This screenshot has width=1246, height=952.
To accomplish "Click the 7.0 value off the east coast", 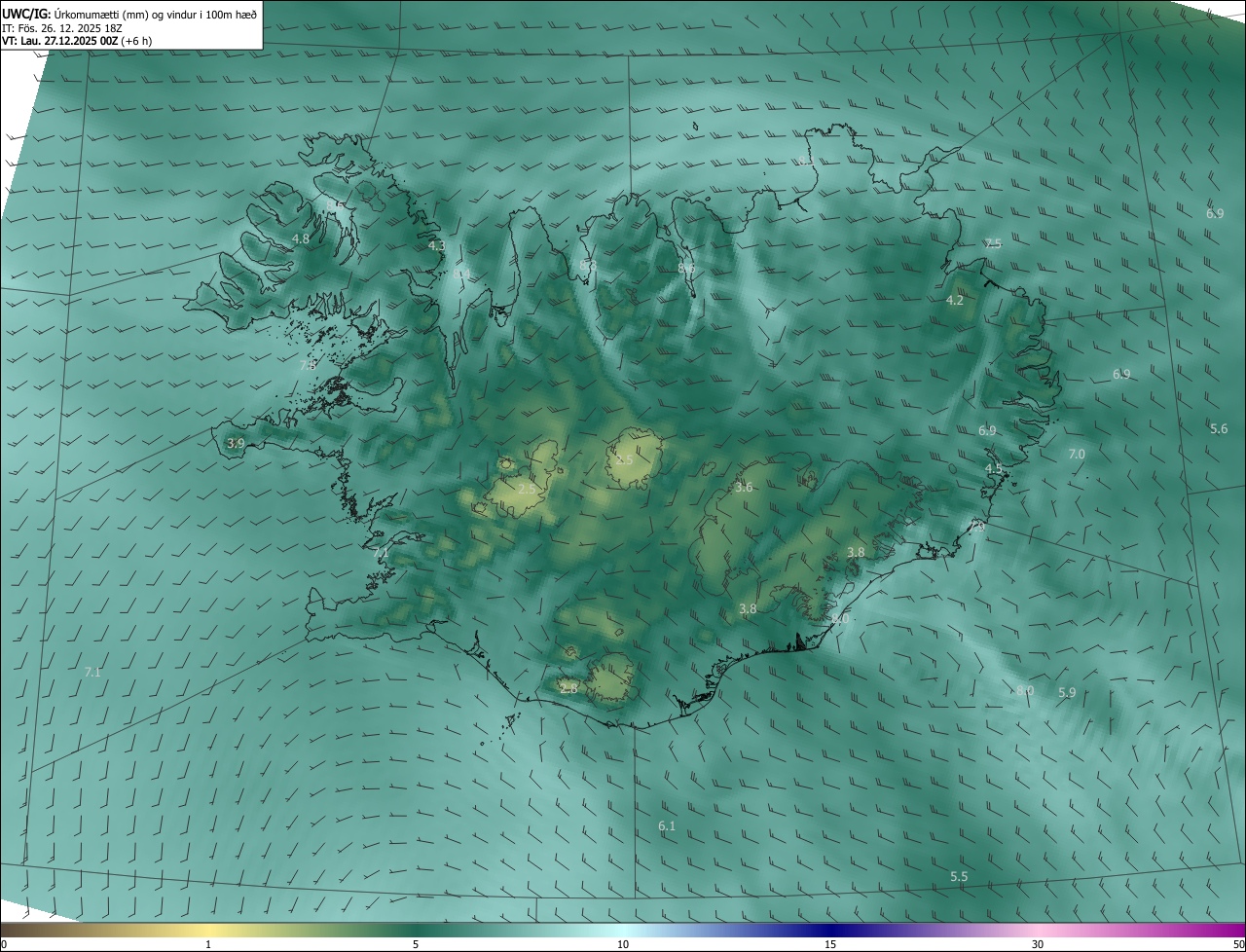I will pyautogui.click(x=1077, y=455).
